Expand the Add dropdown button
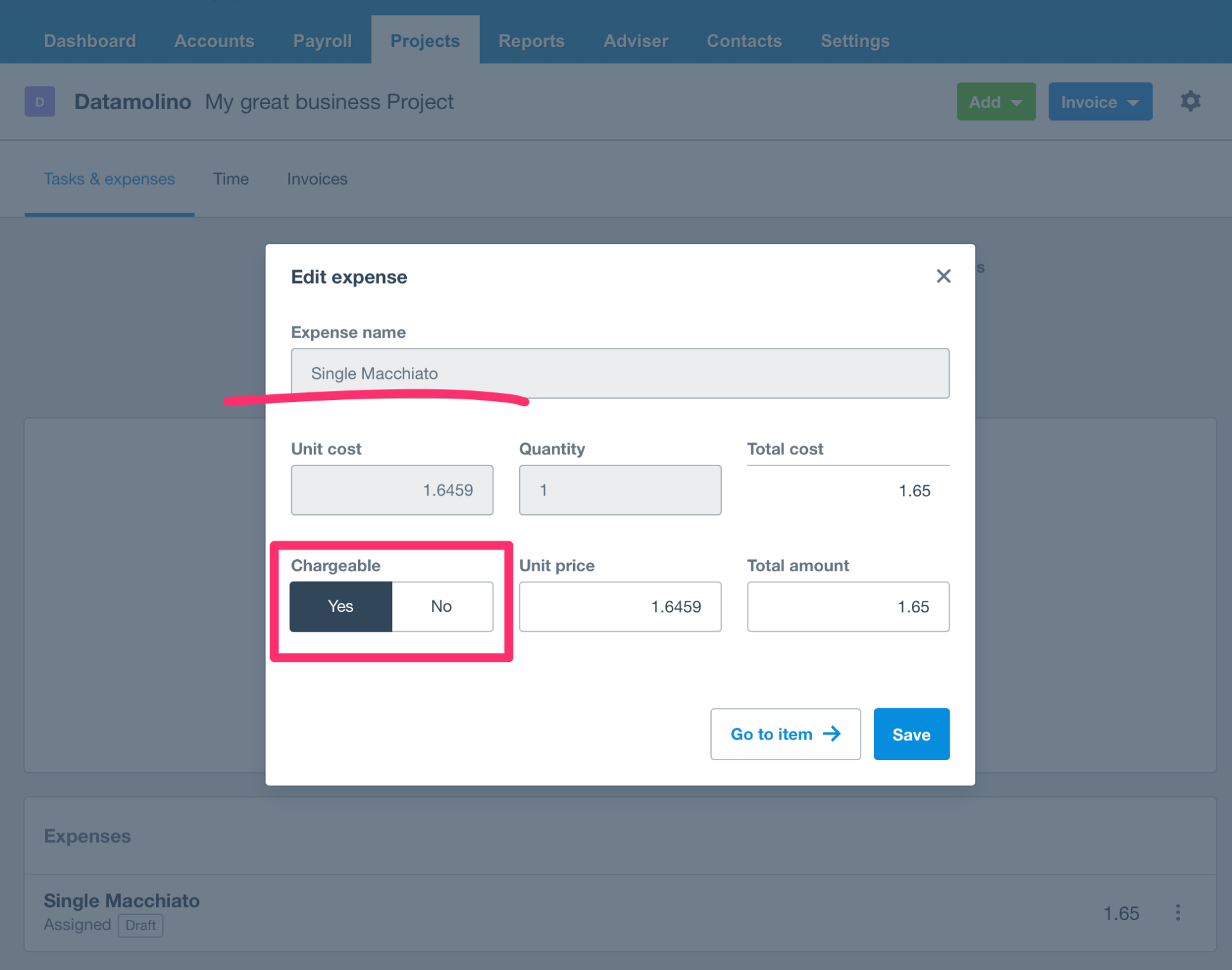This screenshot has height=970, width=1232. point(996,101)
